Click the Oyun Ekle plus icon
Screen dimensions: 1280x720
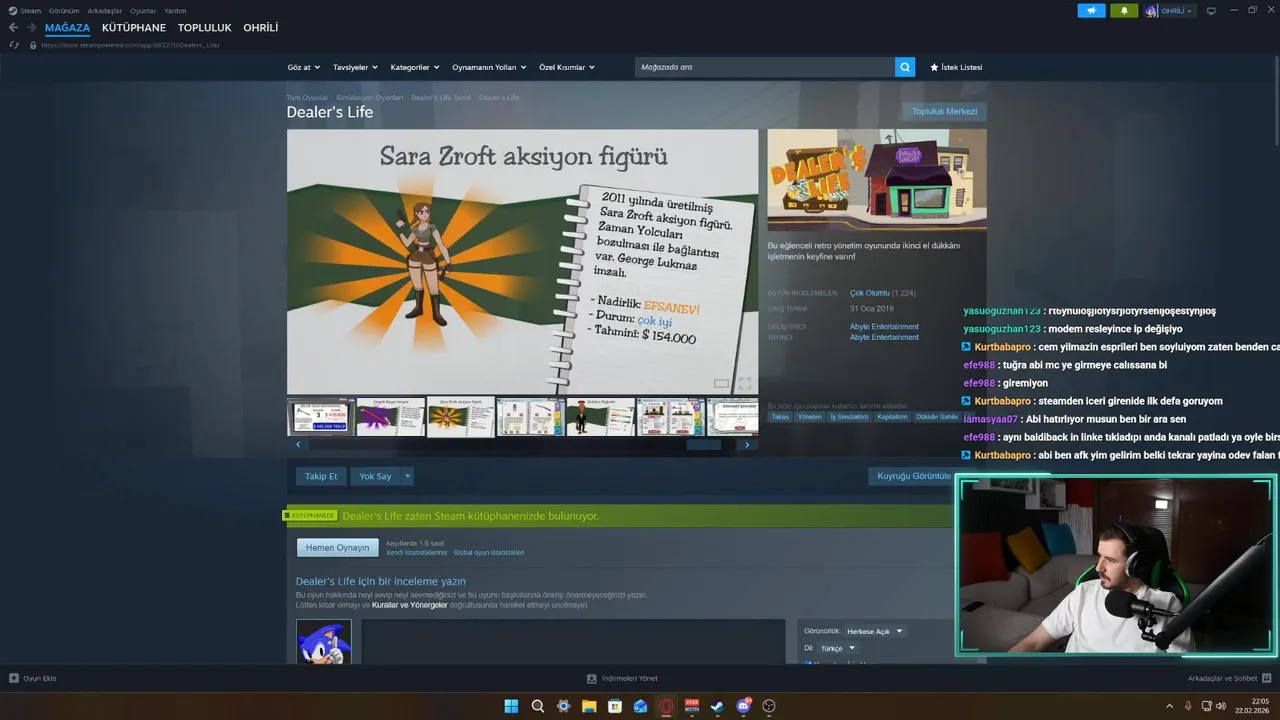coord(14,678)
